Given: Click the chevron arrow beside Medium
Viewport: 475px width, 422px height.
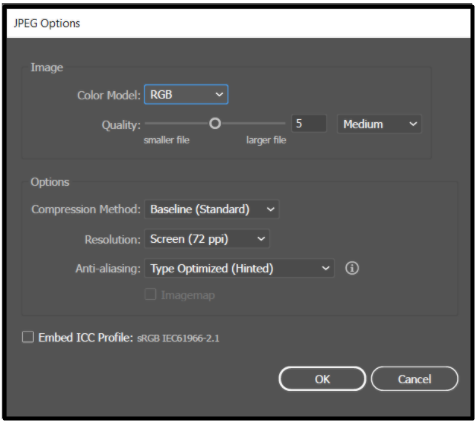Looking at the screenshot, I should (413, 124).
